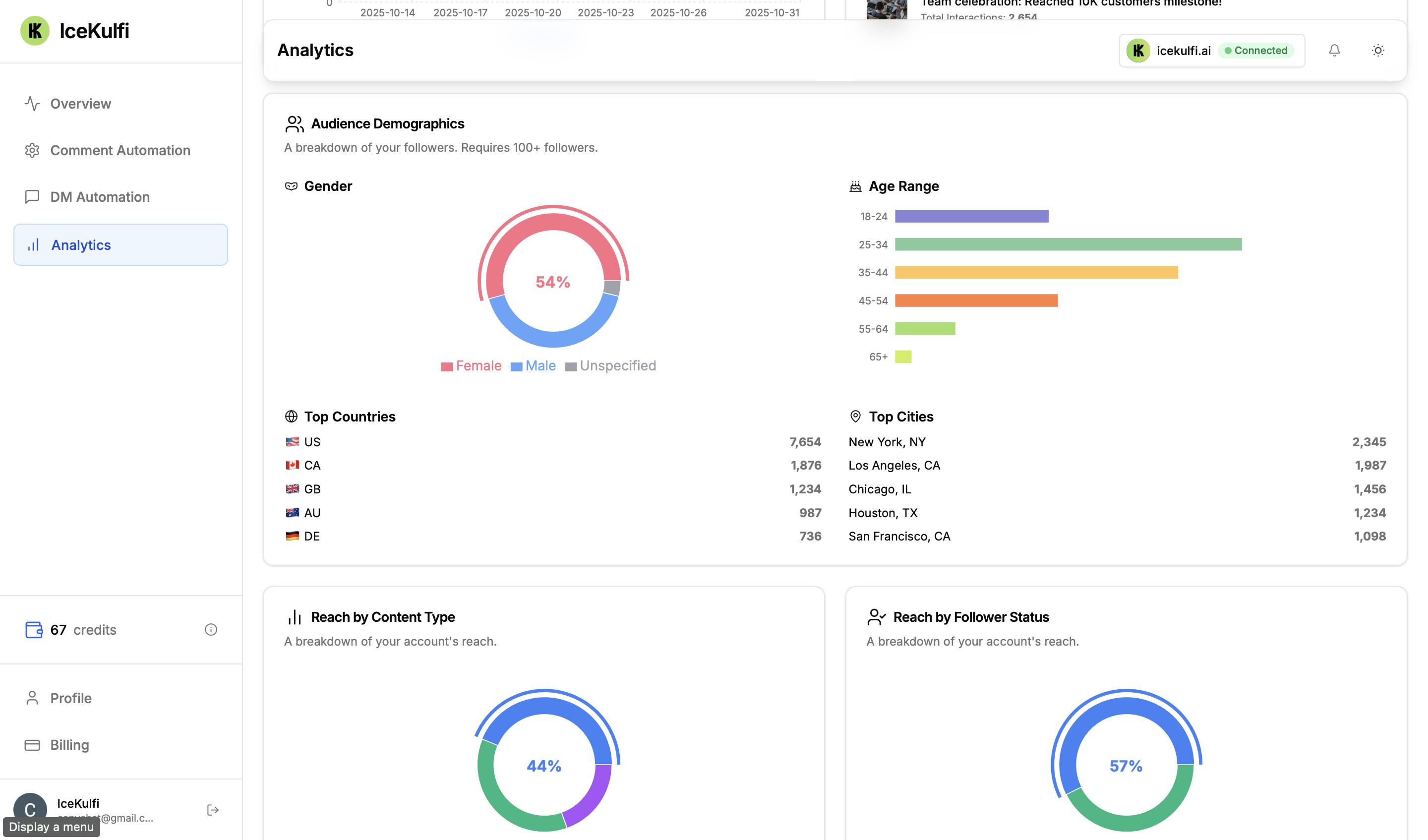Viewport: 1428px width, 840px height.
Task: Click the IceKulfi logo in sidebar
Action: point(35,31)
